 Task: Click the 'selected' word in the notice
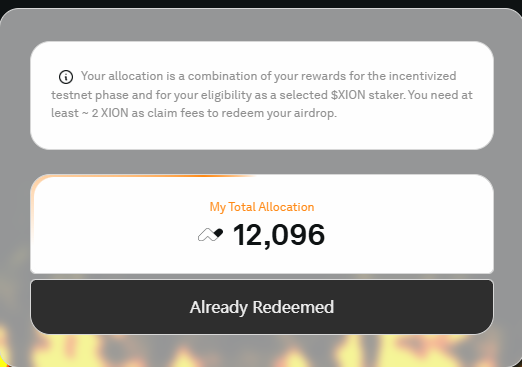[304, 95]
